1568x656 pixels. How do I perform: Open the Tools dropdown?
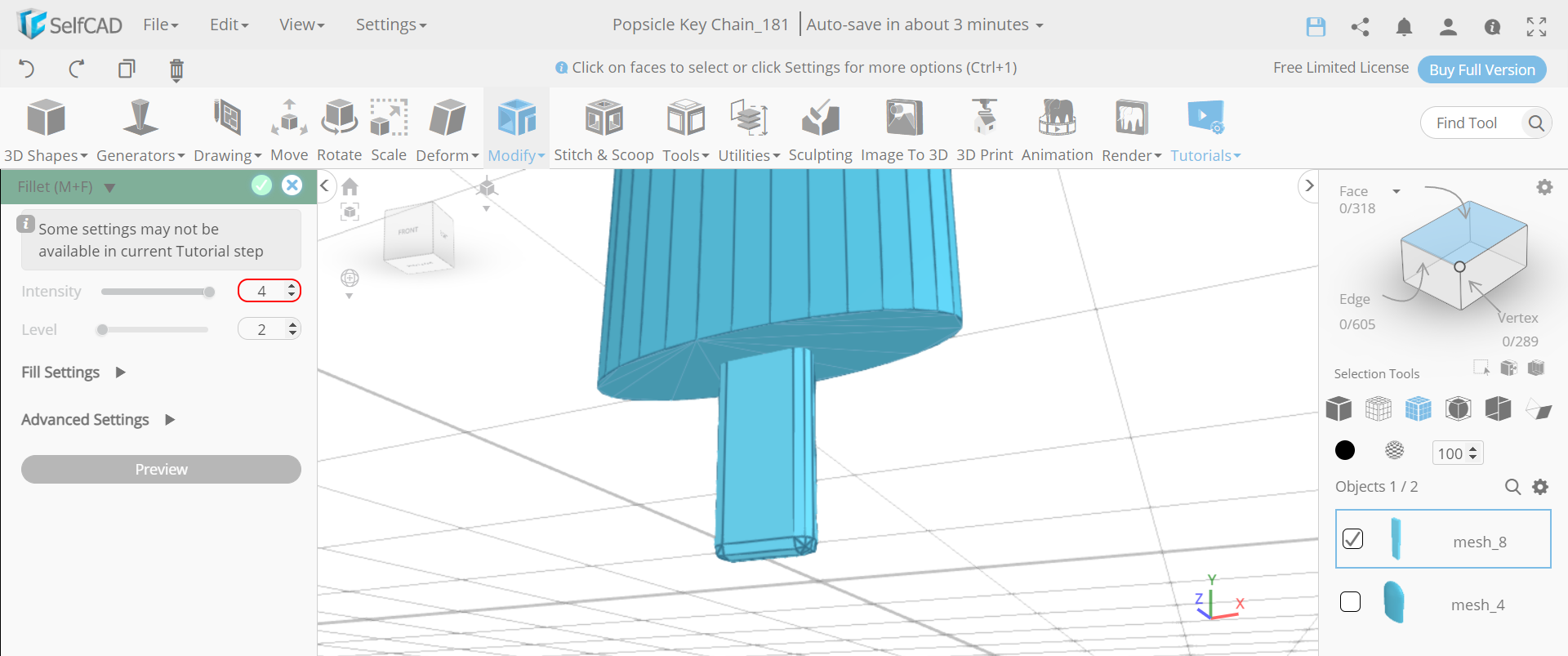685,131
